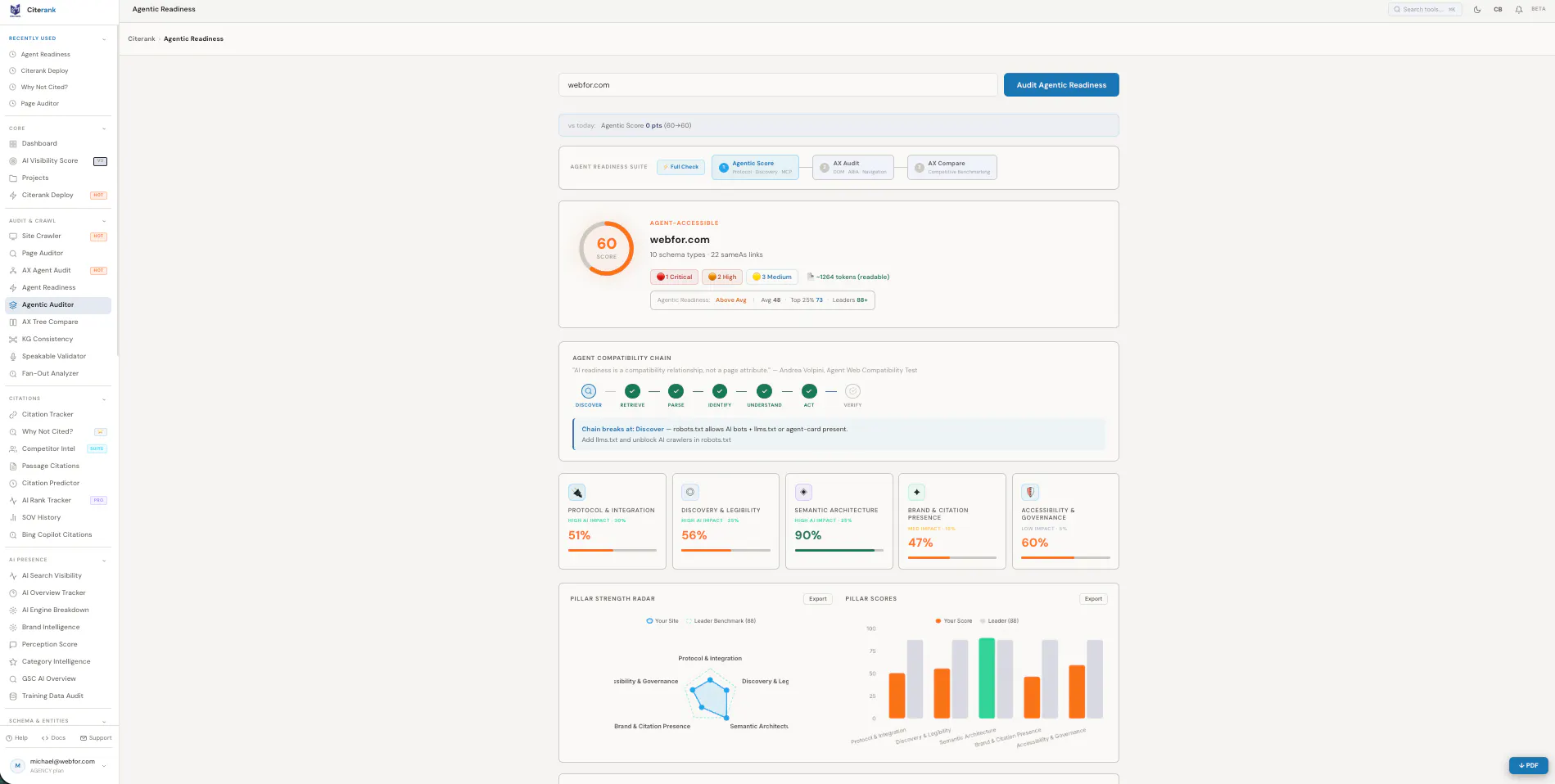1555x784 pixels.
Task: Click the Speakable Validator microphone icon
Action: pyautogui.click(x=13, y=357)
